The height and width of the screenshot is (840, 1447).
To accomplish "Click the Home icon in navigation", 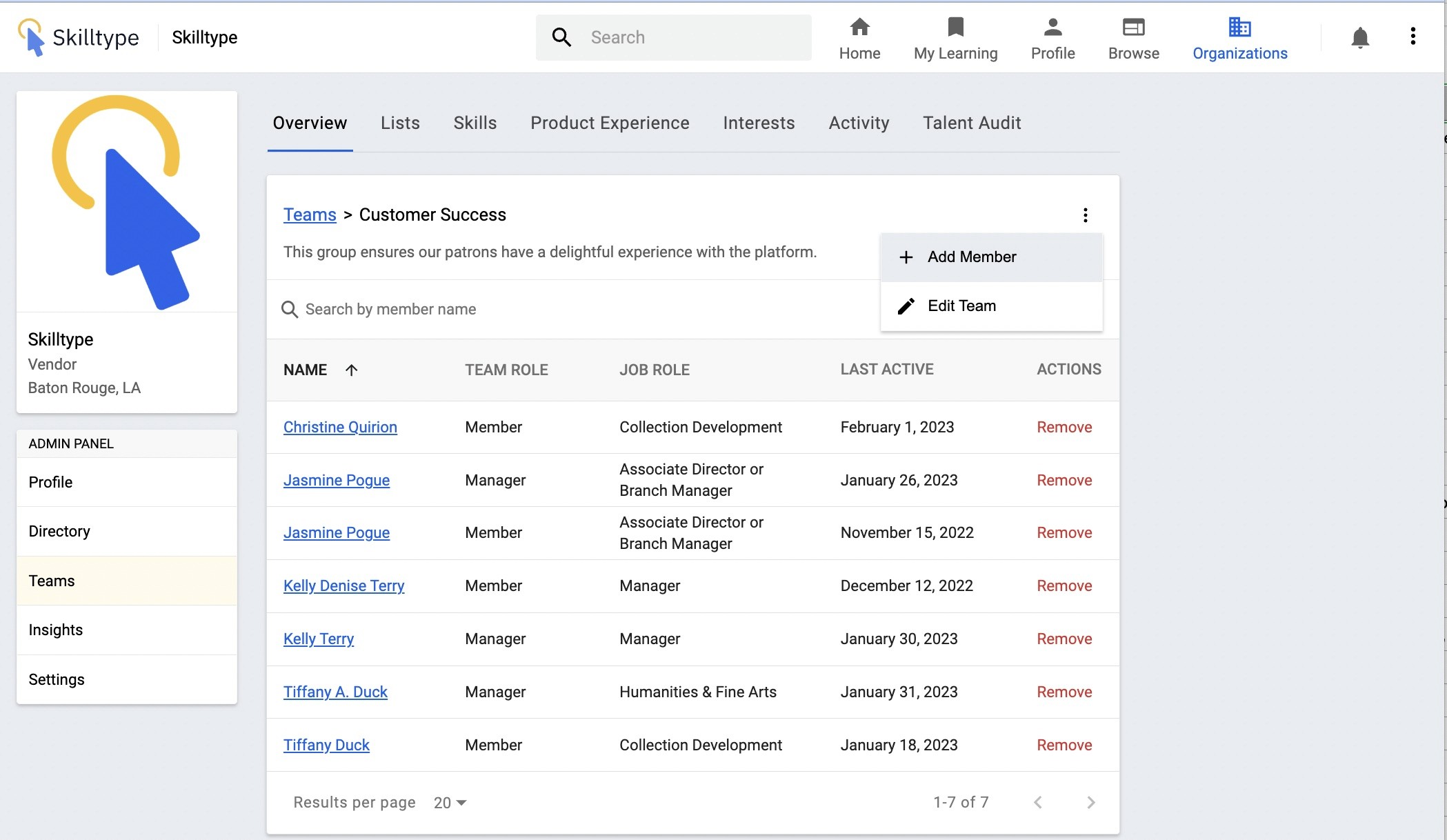I will (x=859, y=28).
